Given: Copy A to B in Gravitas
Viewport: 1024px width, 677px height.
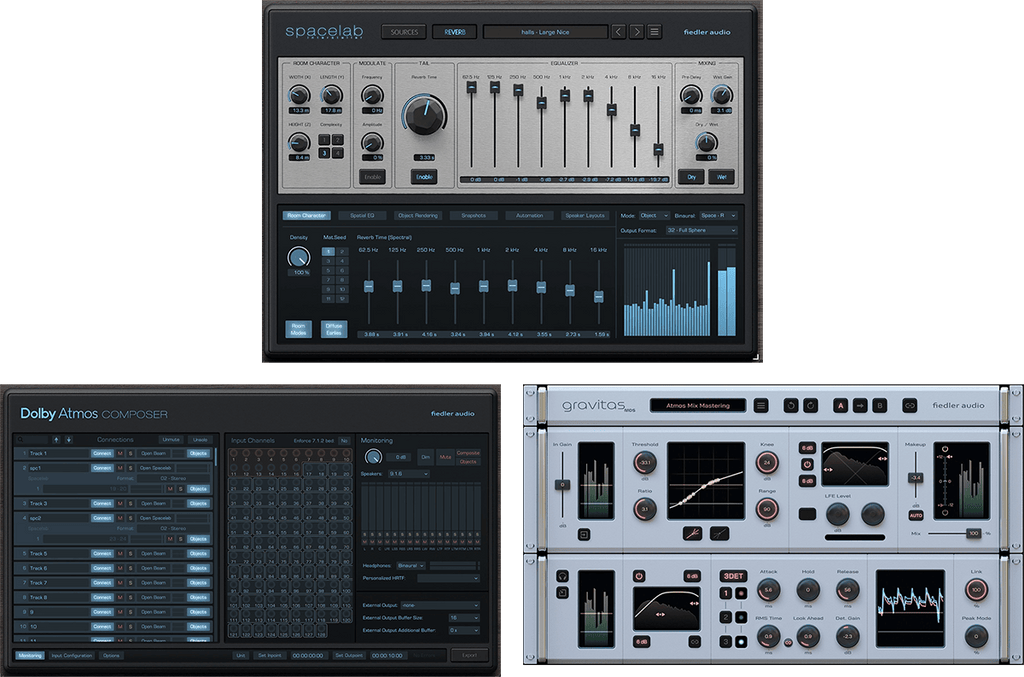Looking at the screenshot, I should point(859,405).
